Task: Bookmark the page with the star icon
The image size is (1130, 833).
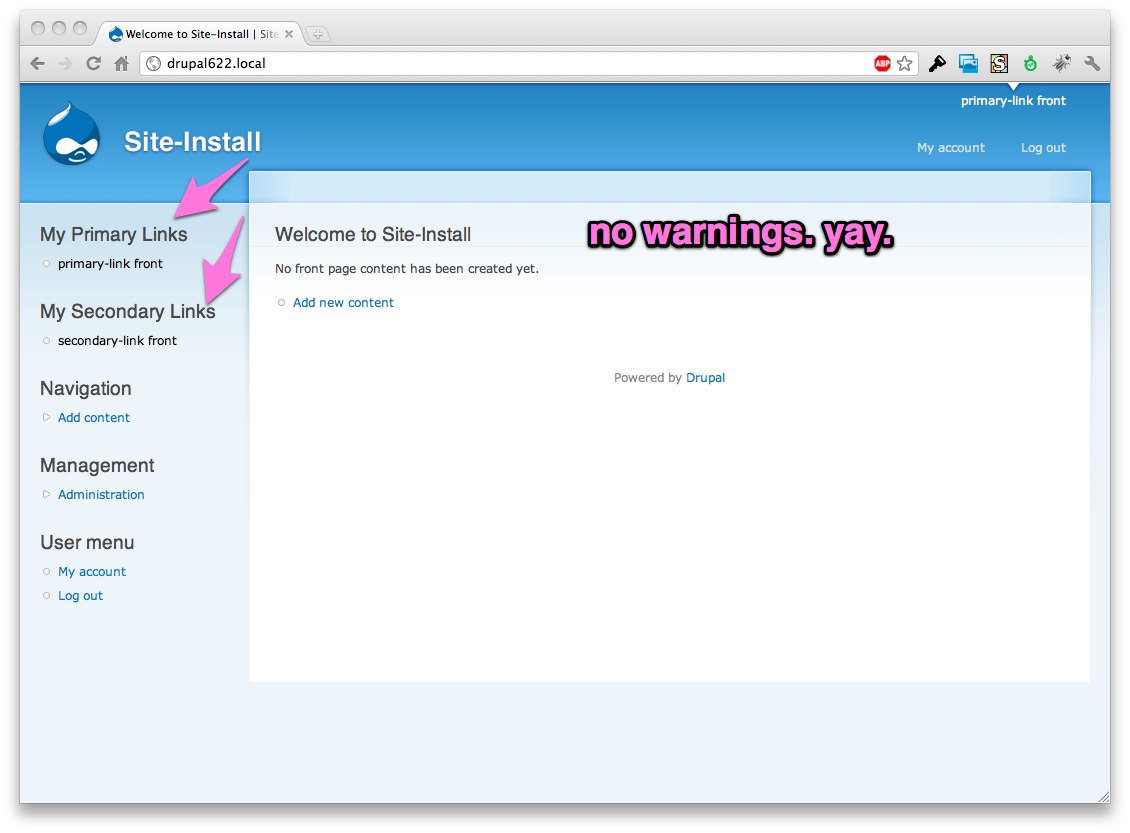Action: tap(904, 63)
